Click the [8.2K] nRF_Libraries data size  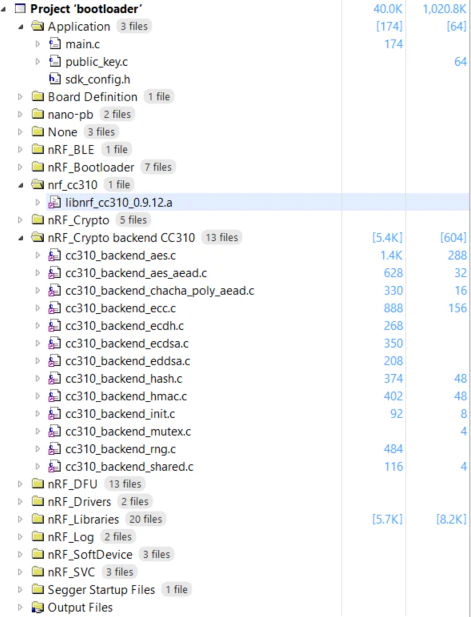click(x=451, y=519)
